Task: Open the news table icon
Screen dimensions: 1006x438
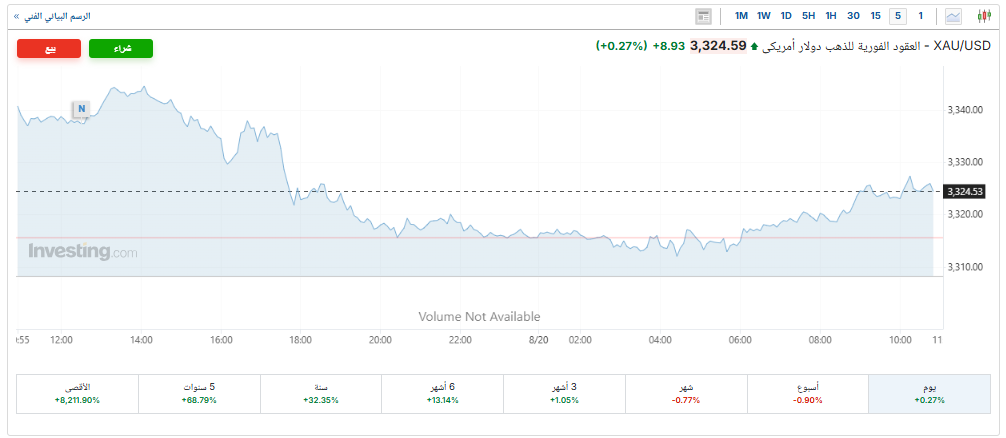Action: (704, 16)
